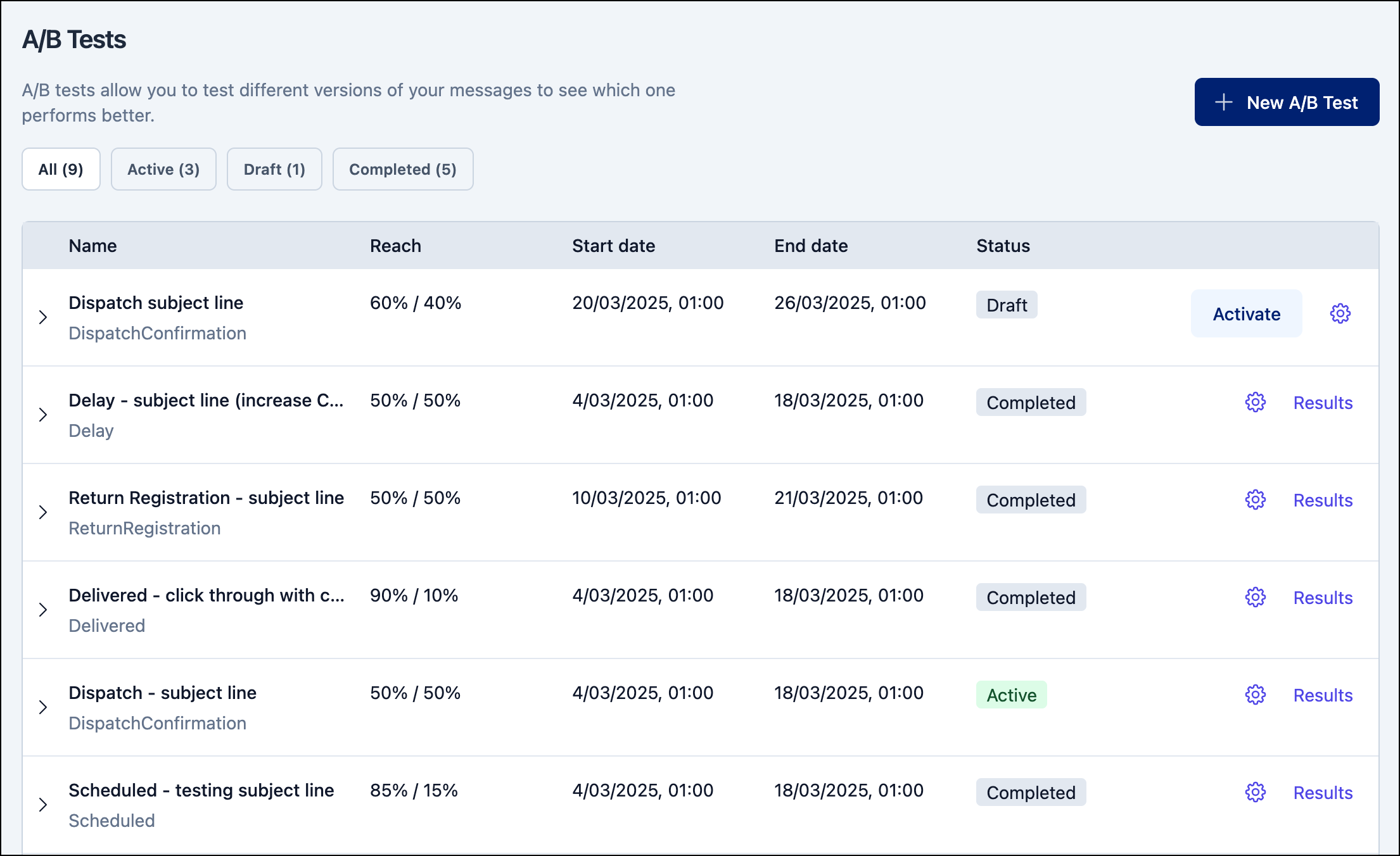View Results for Delay subject line test
This screenshot has width=1400, height=856.
pyautogui.click(x=1323, y=403)
